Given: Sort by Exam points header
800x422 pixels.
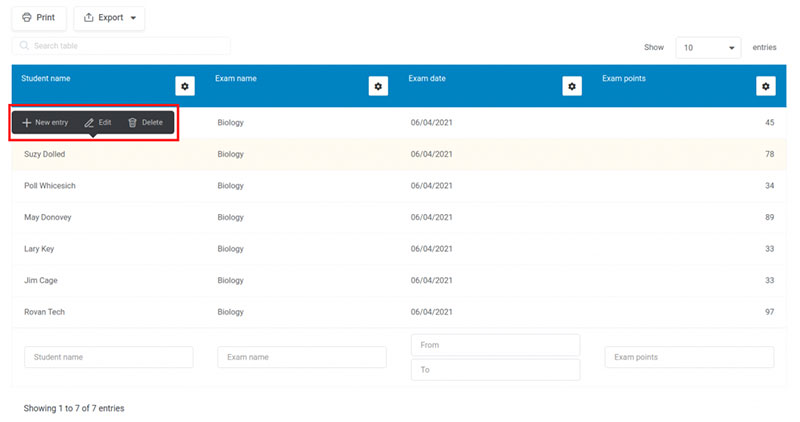Looking at the screenshot, I should (623, 78).
